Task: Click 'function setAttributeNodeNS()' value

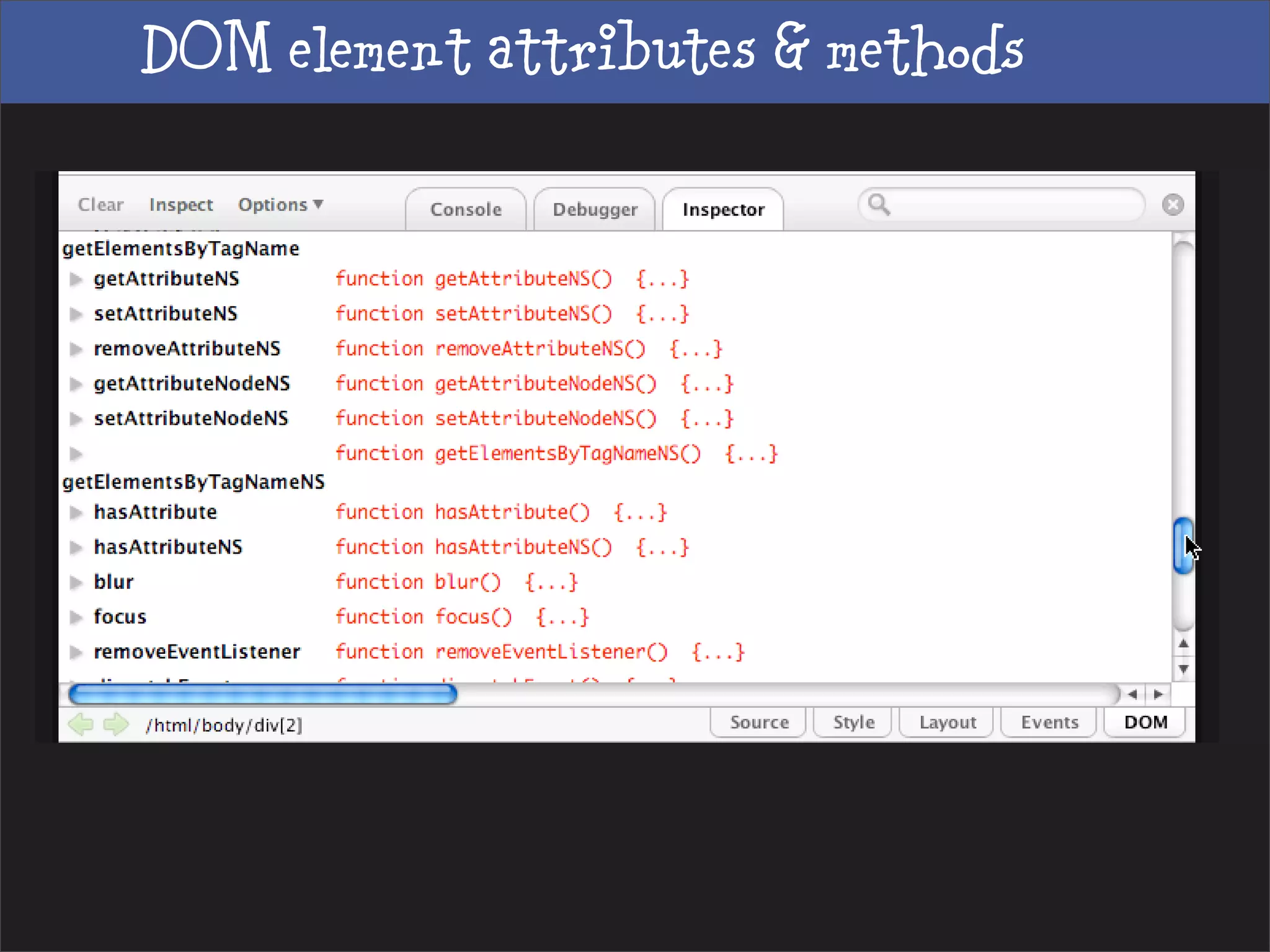Action: [x=535, y=419]
